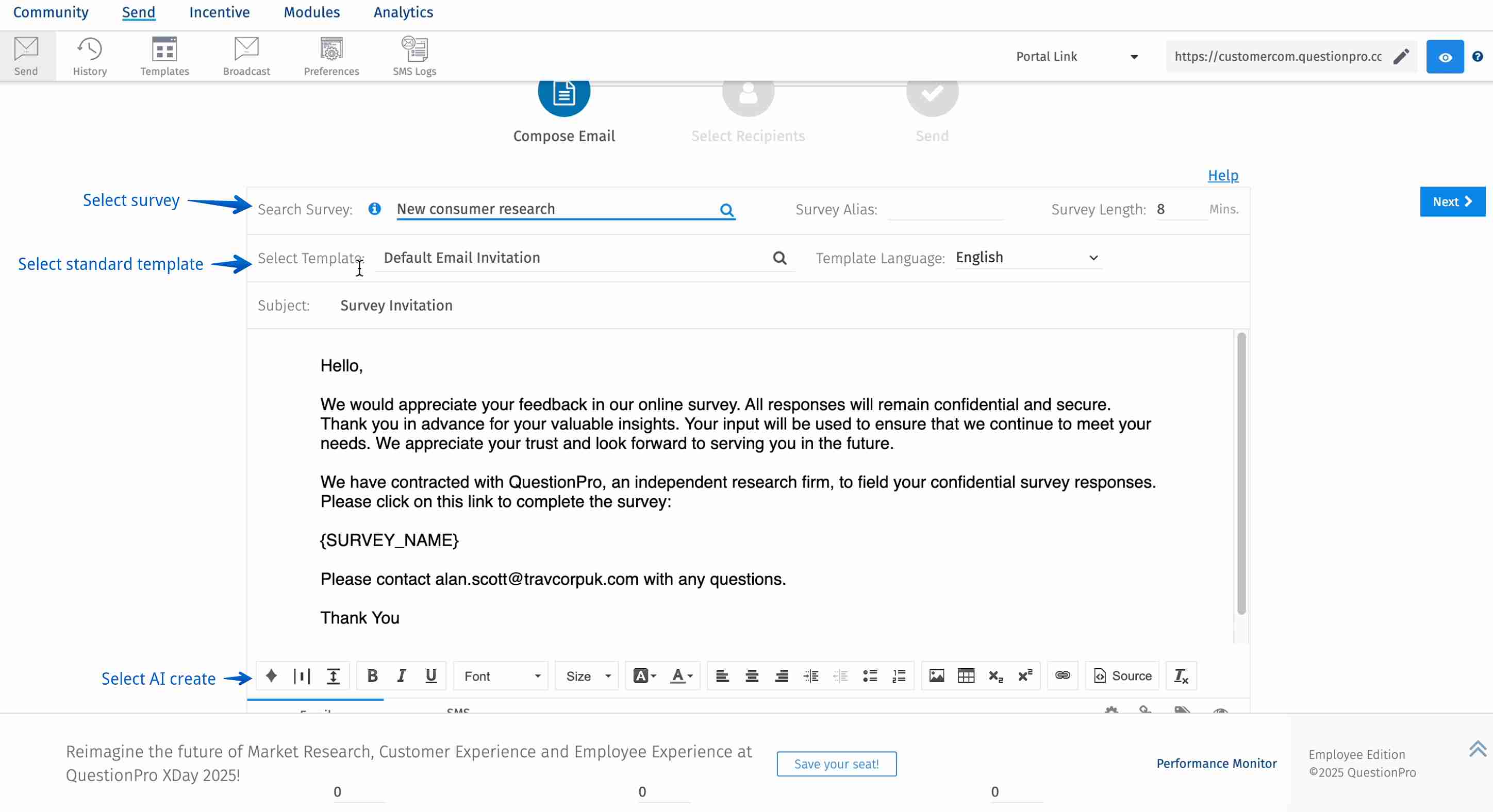Expand the Portal Link dropdown
The height and width of the screenshot is (812, 1493).
click(1134, 56)
